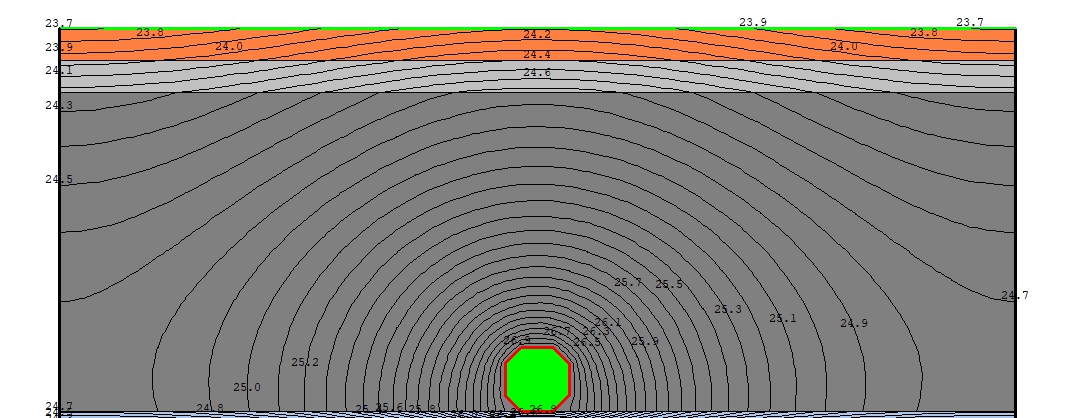Pick the 25.7 isotherm label

pyautogui.click(x=628, y=282)
